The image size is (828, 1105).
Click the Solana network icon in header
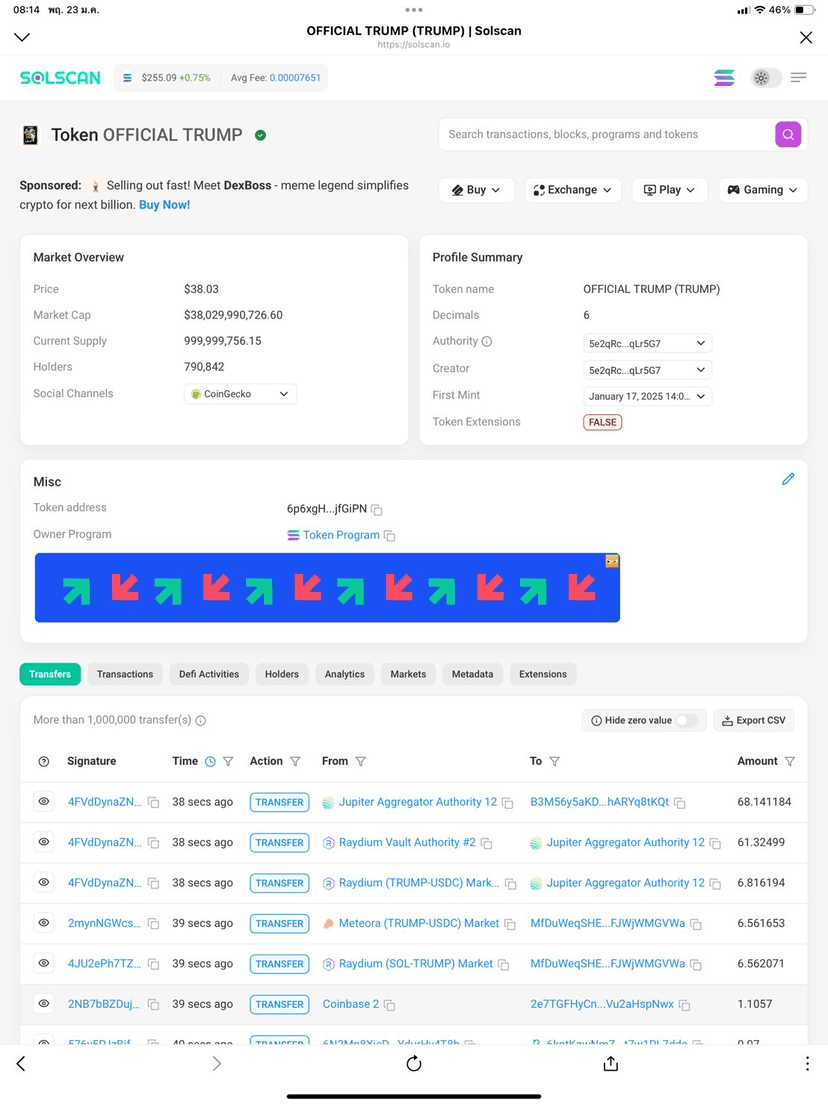(724, 78)
